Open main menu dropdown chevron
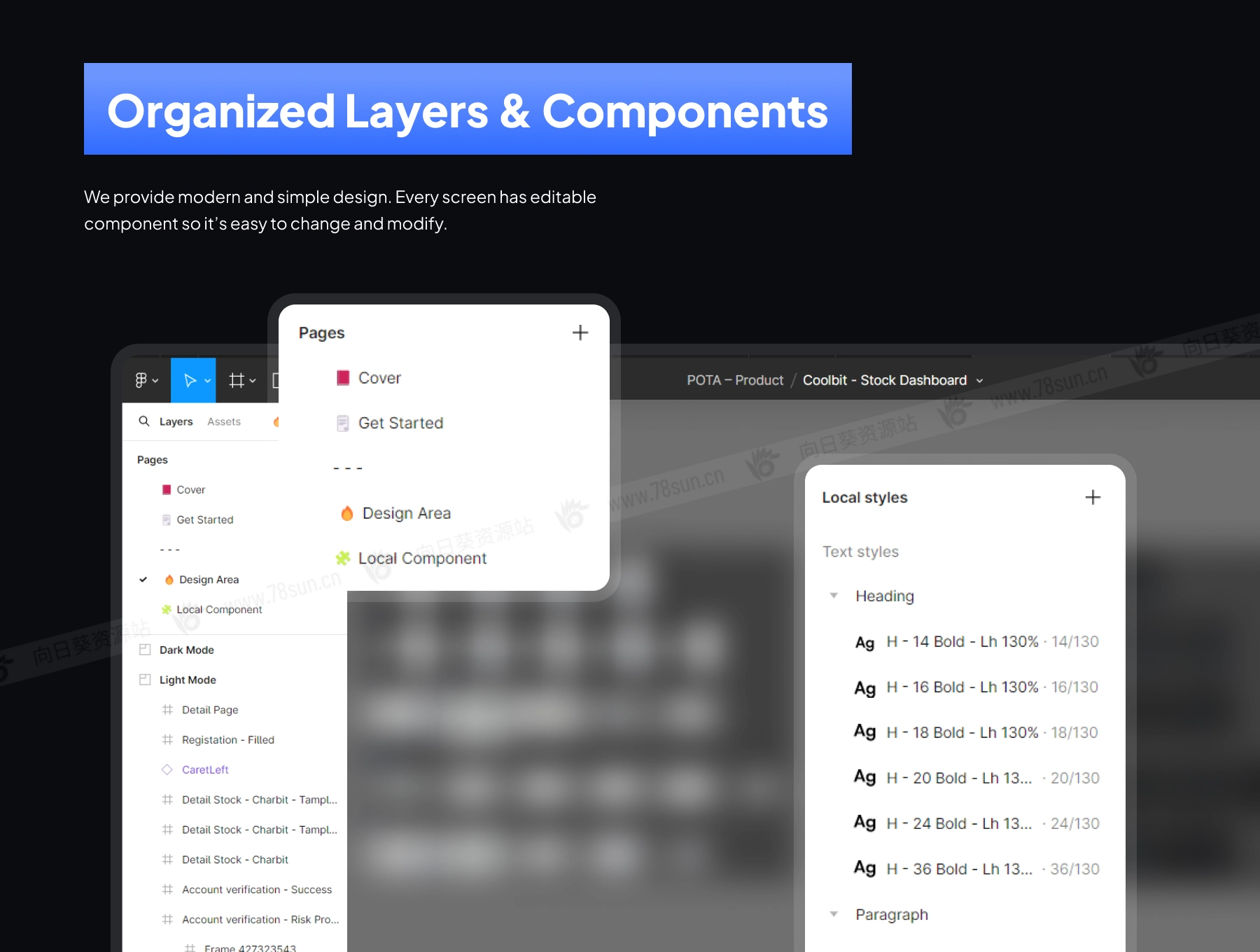The image size is (1260, 952). coord(155,381)
